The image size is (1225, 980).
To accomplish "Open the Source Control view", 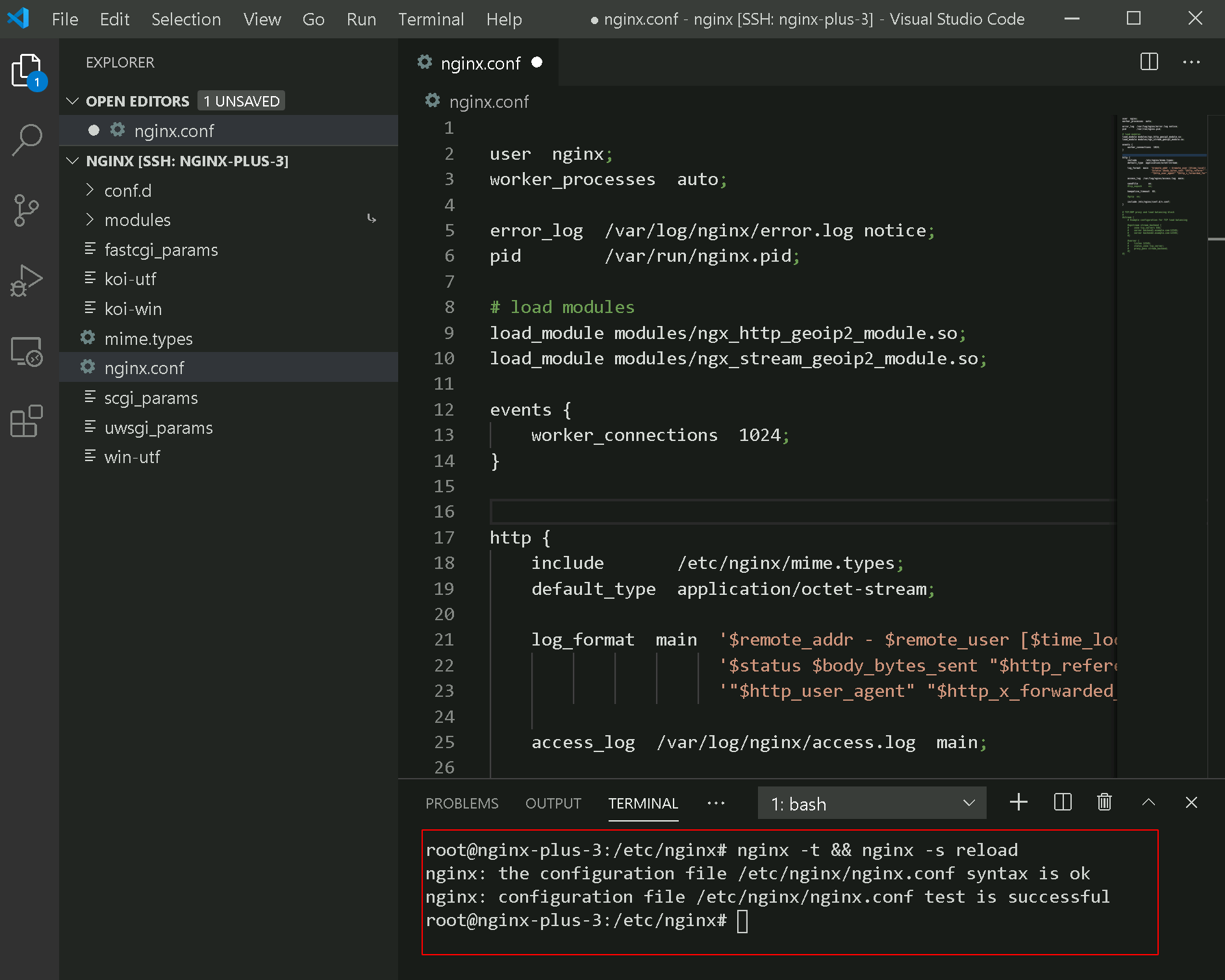I will pyautogui.click(x=27, y=210).
